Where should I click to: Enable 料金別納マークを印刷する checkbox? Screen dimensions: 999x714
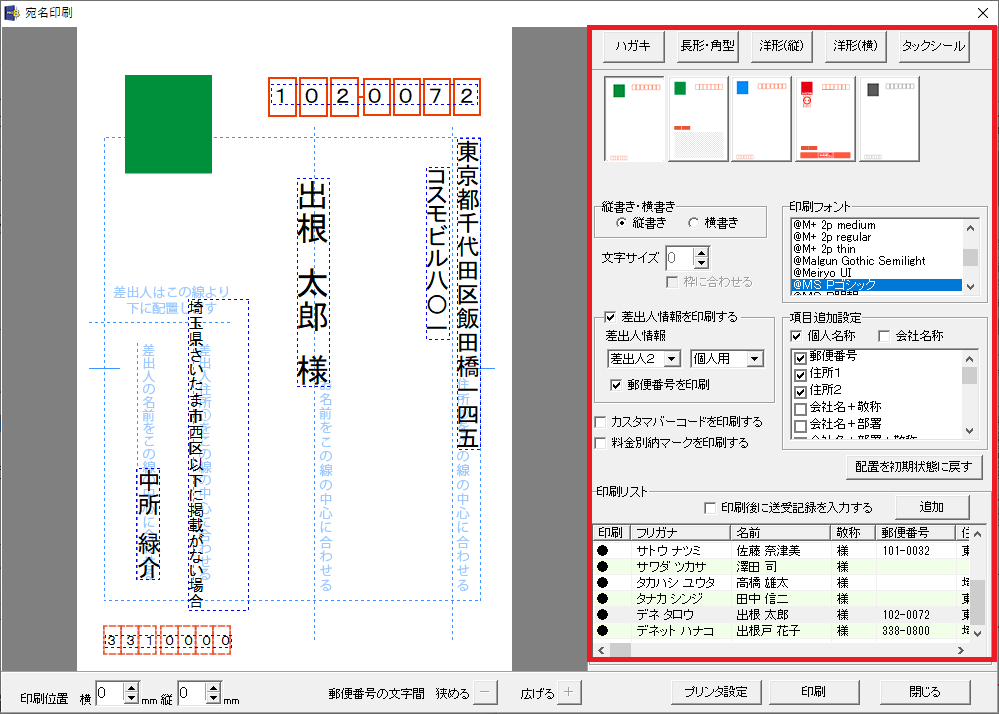pos(600,443)
